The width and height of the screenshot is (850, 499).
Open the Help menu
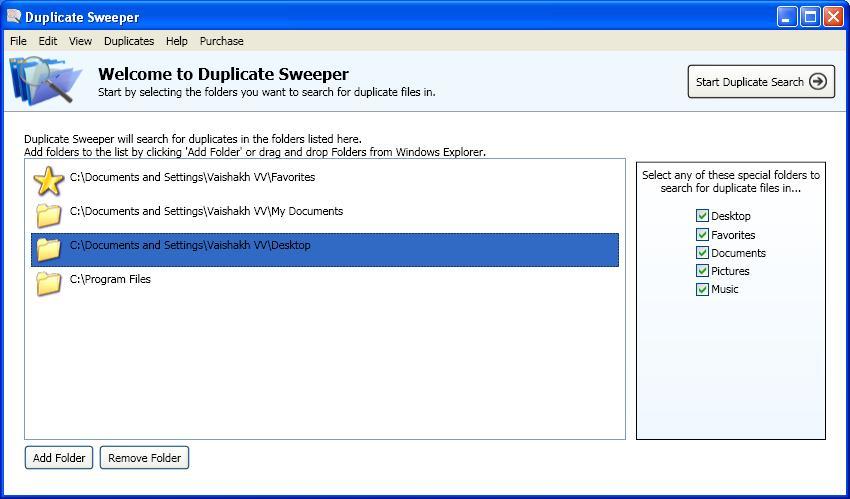click(x=177, y=41)
